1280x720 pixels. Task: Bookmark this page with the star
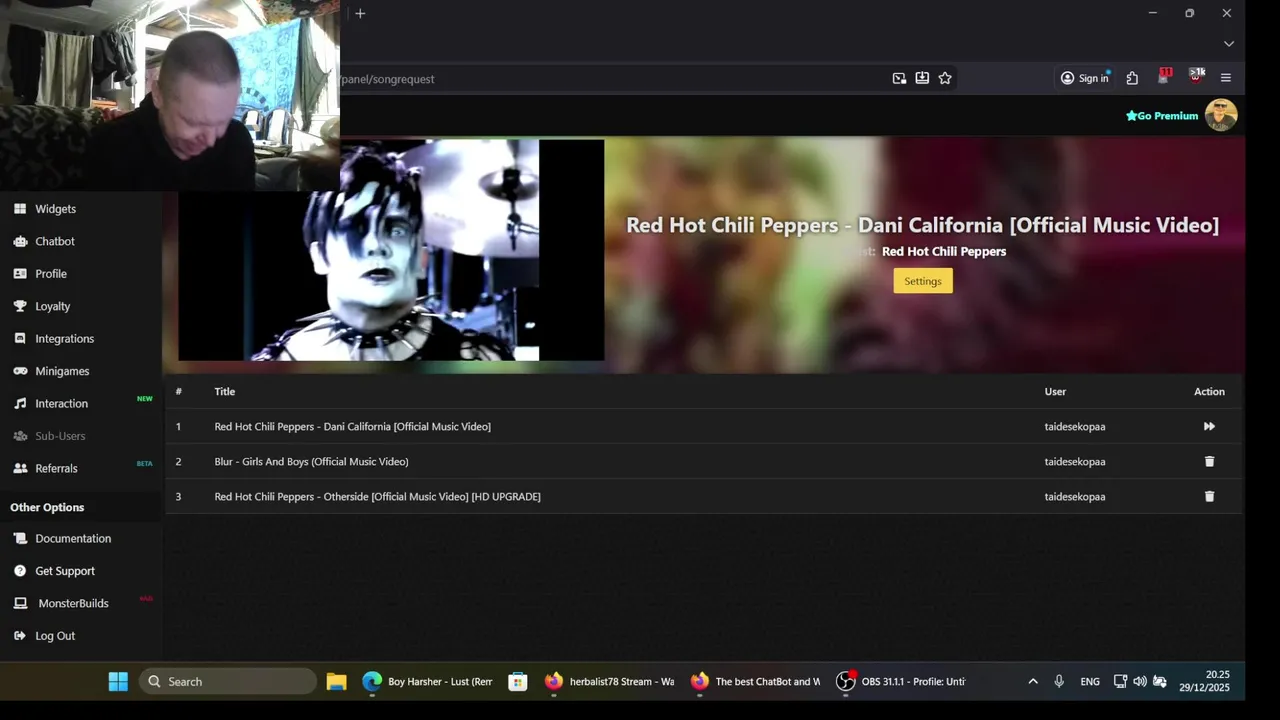click(x=945, y=78)
